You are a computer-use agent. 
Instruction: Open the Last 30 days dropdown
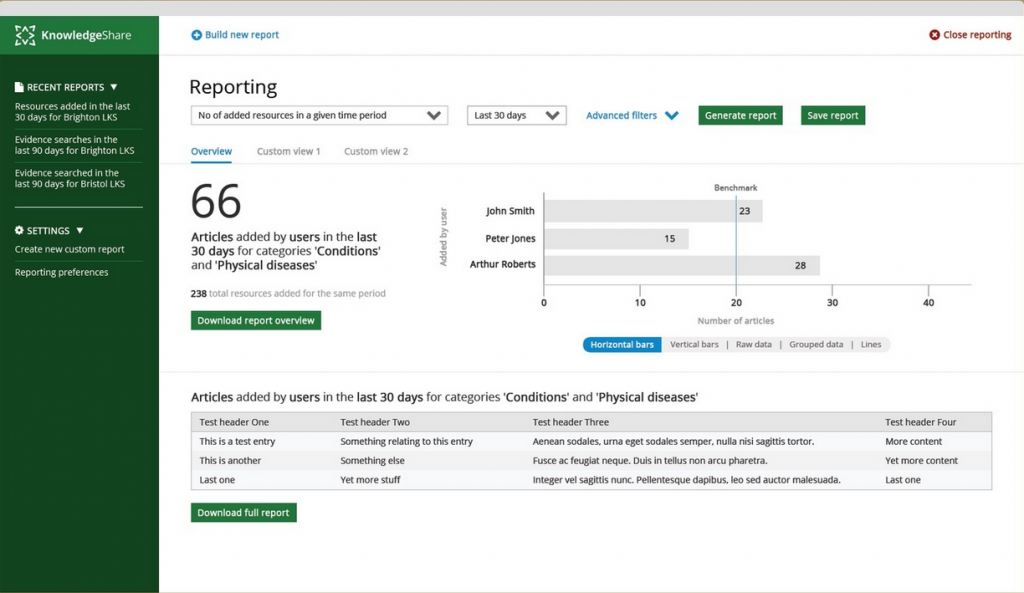click(x=516, y=115)
